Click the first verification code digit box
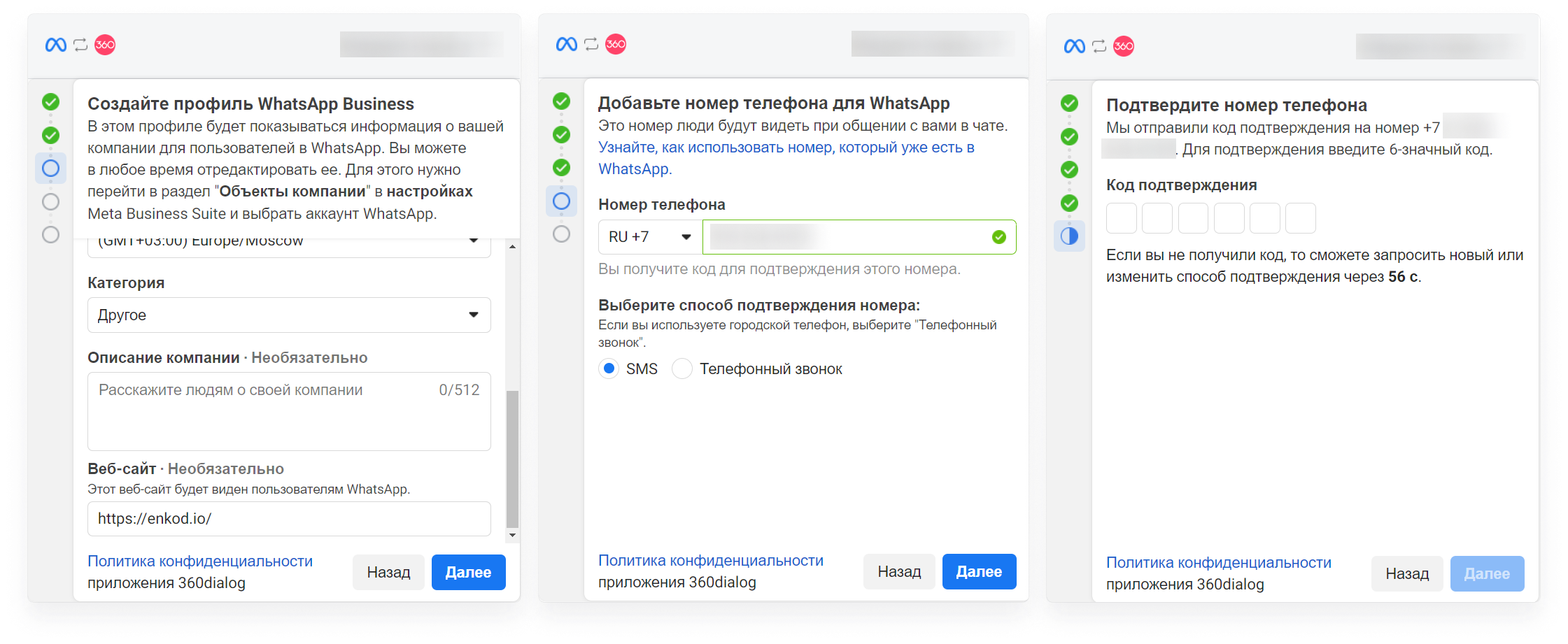 point(1121,218)
